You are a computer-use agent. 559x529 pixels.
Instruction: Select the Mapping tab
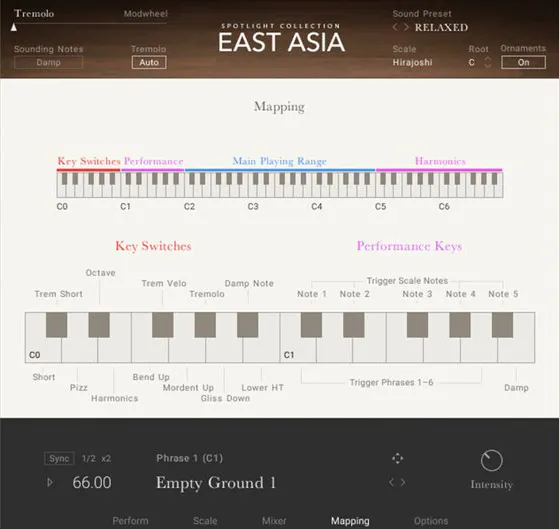(x=350, y=520)
